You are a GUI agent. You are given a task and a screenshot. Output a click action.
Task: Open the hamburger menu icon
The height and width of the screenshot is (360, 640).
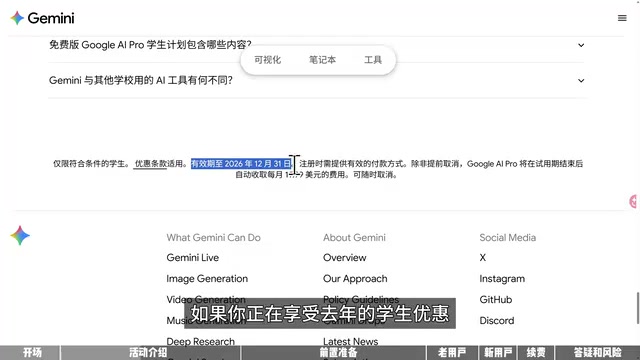click(622, 18)
